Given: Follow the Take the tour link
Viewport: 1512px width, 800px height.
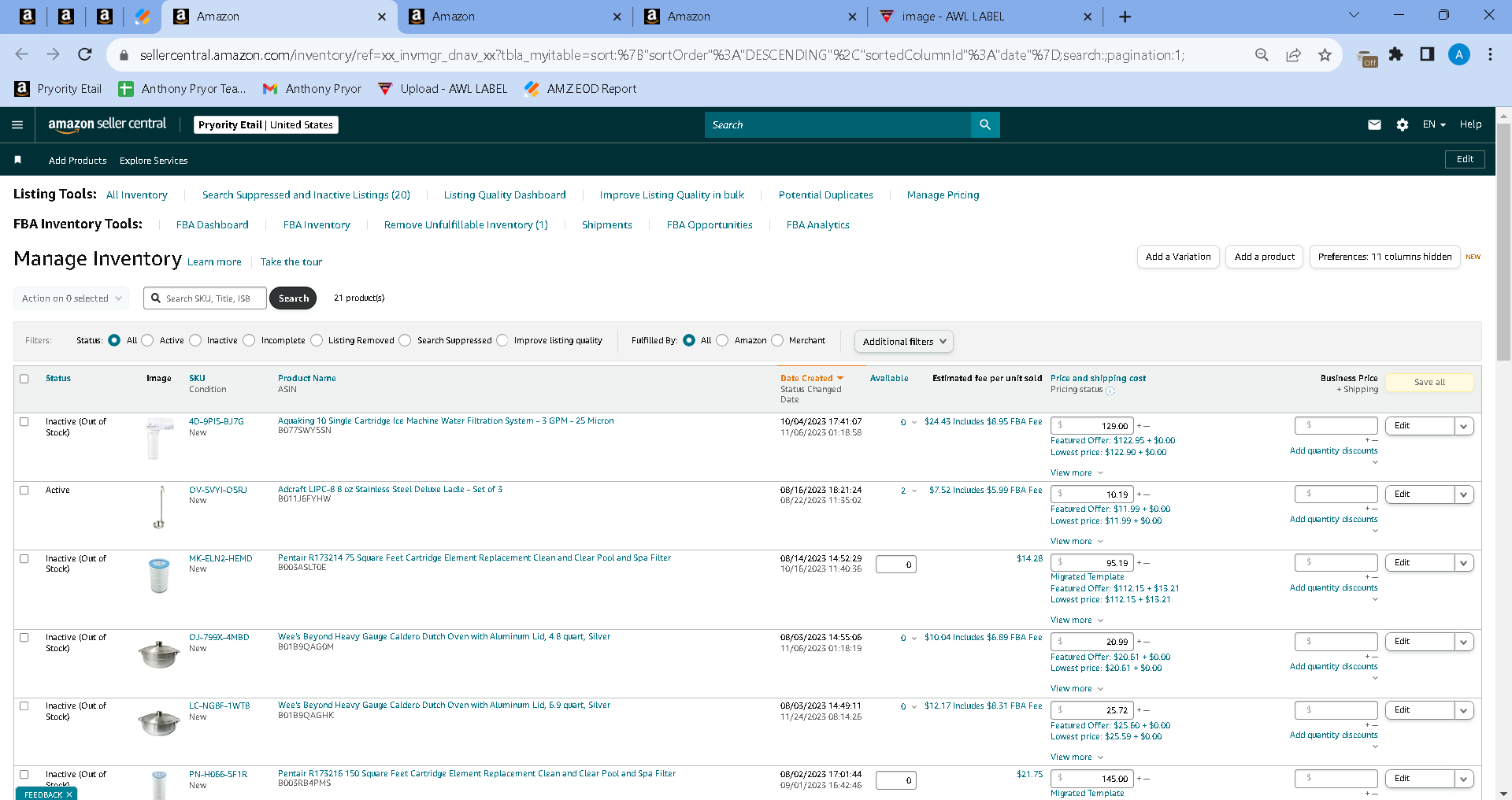Looking at the screenshot, I should [291, 262].
